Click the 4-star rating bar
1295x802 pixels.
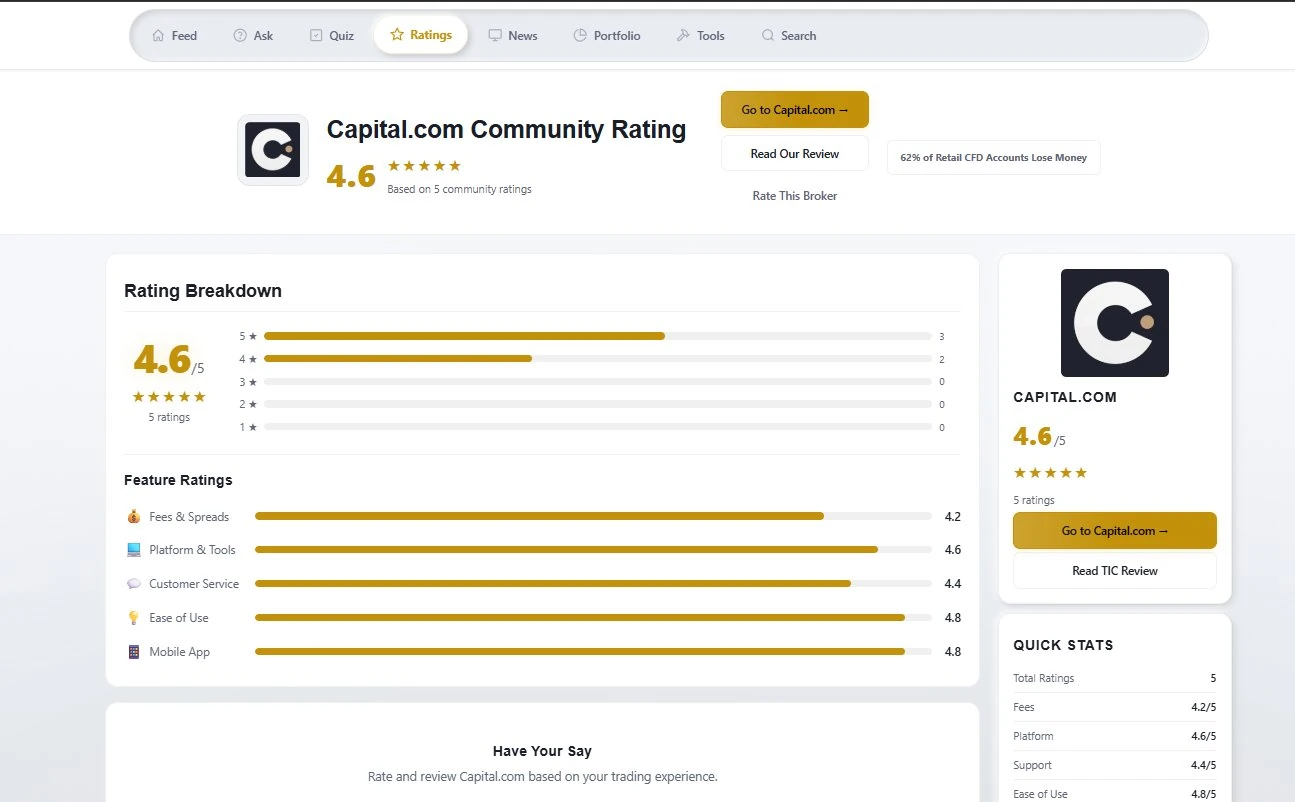(x=598, y=359)
